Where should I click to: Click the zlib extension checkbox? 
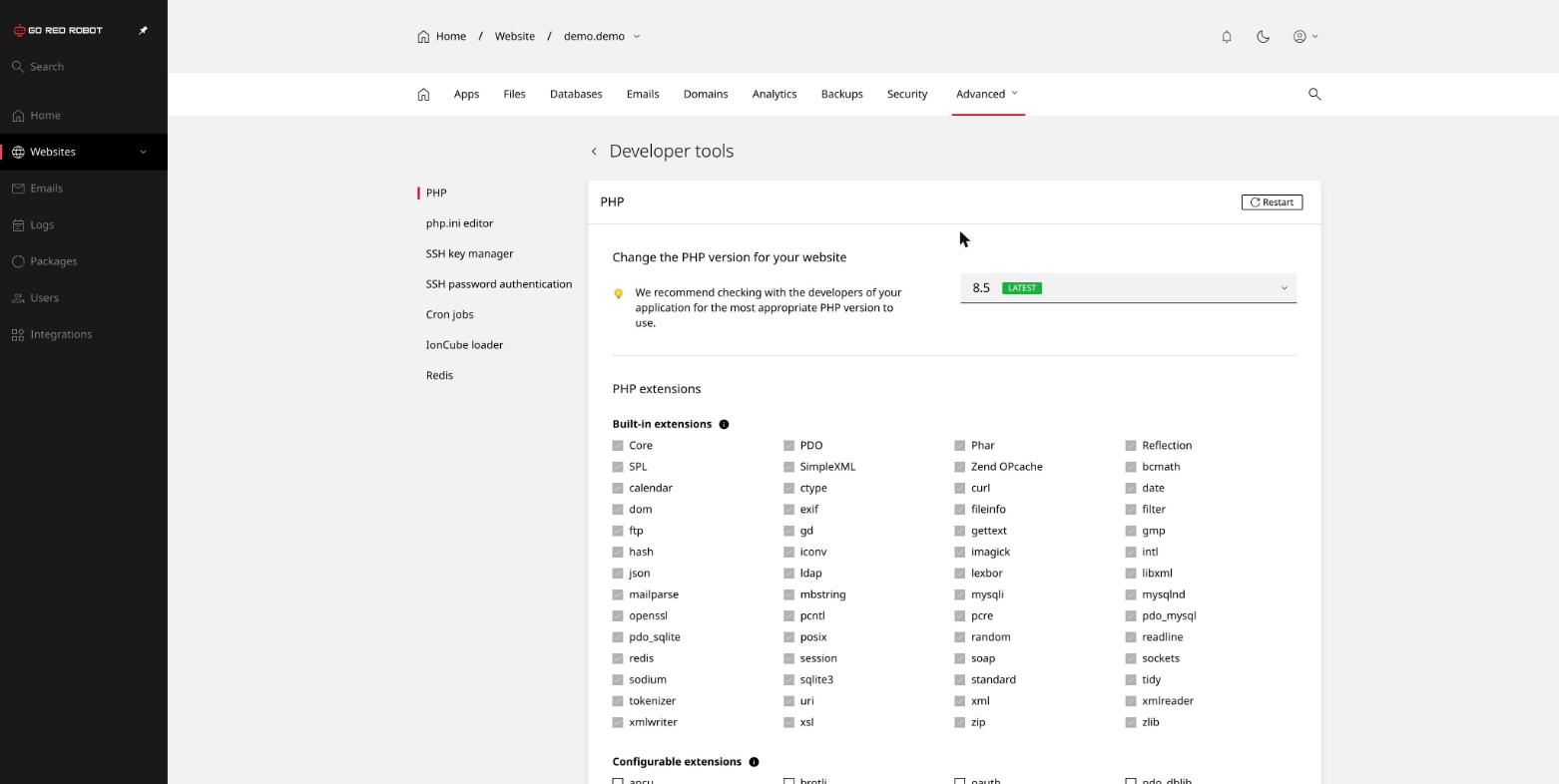[x=1131, y=722]
